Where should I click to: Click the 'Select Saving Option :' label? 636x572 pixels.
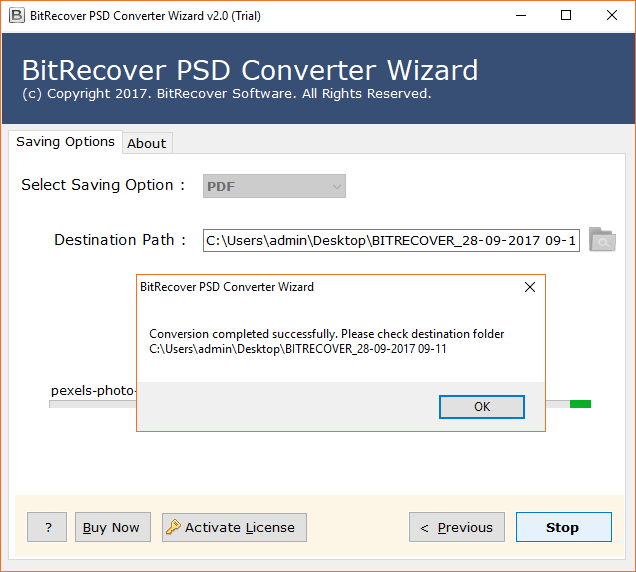[x=103, y=185]
